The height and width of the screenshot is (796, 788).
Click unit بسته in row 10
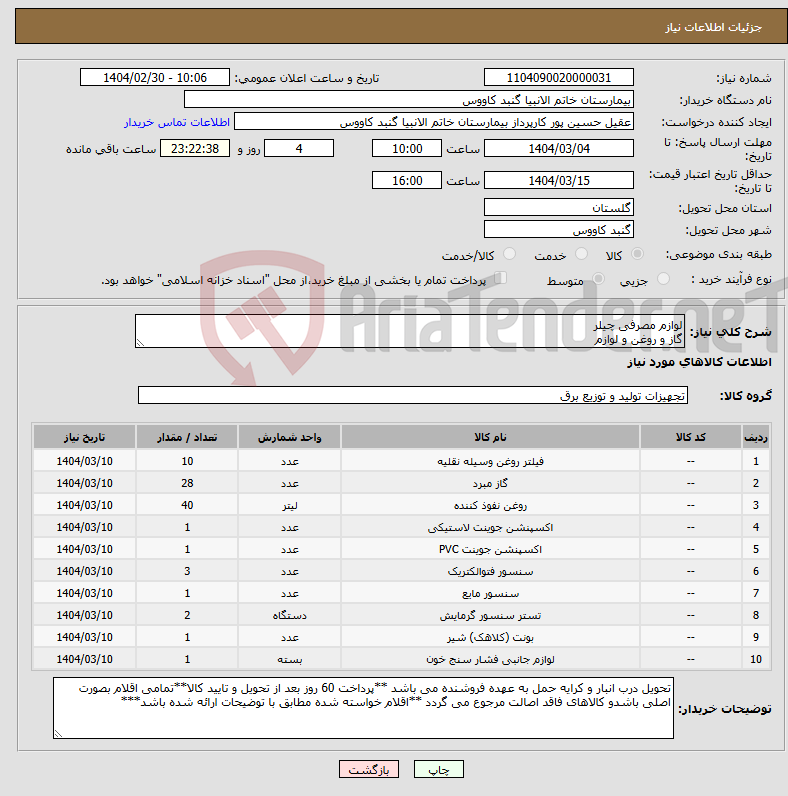pos(289,659)
